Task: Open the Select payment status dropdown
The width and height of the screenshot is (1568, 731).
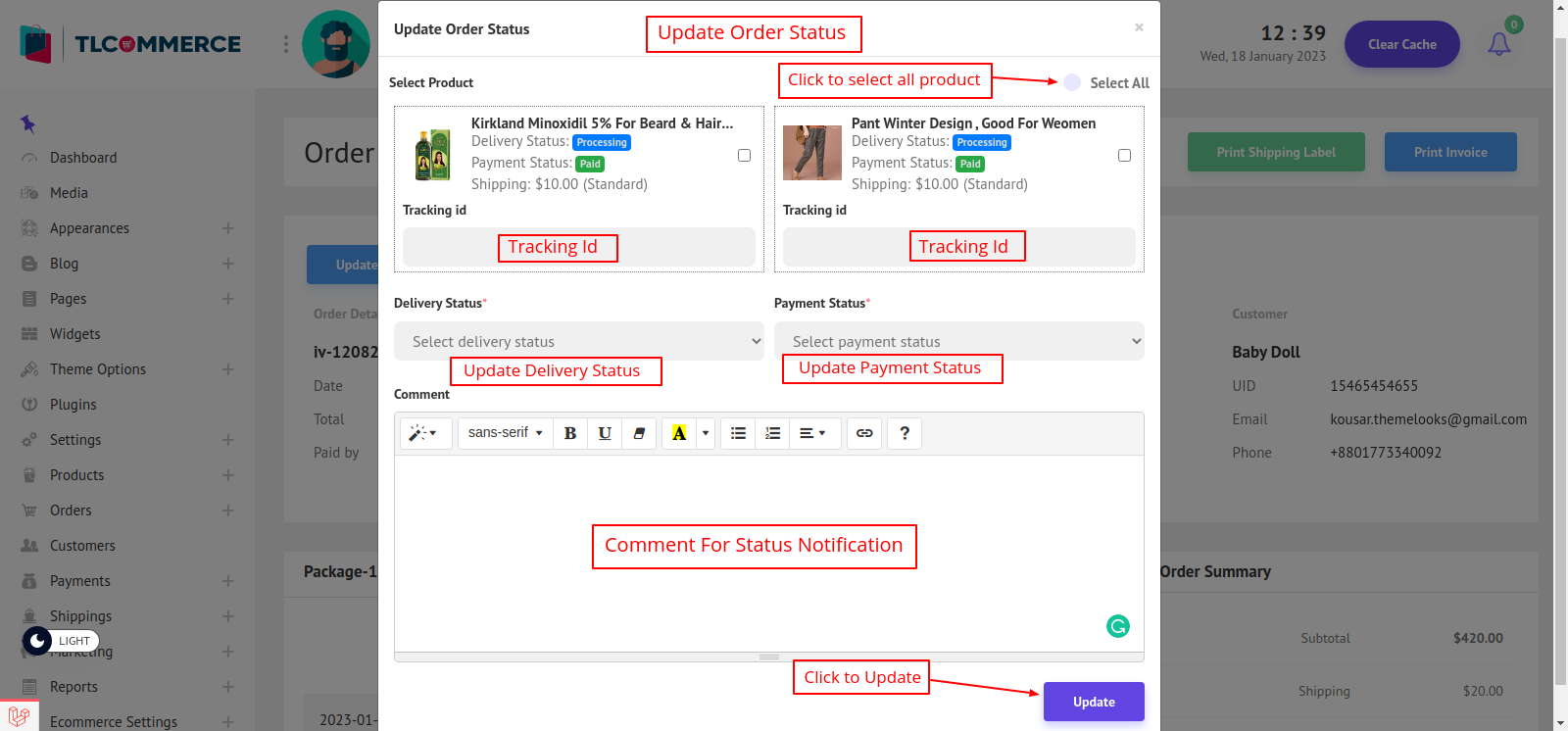Action: pyautogui.click(x=958, y=341)
